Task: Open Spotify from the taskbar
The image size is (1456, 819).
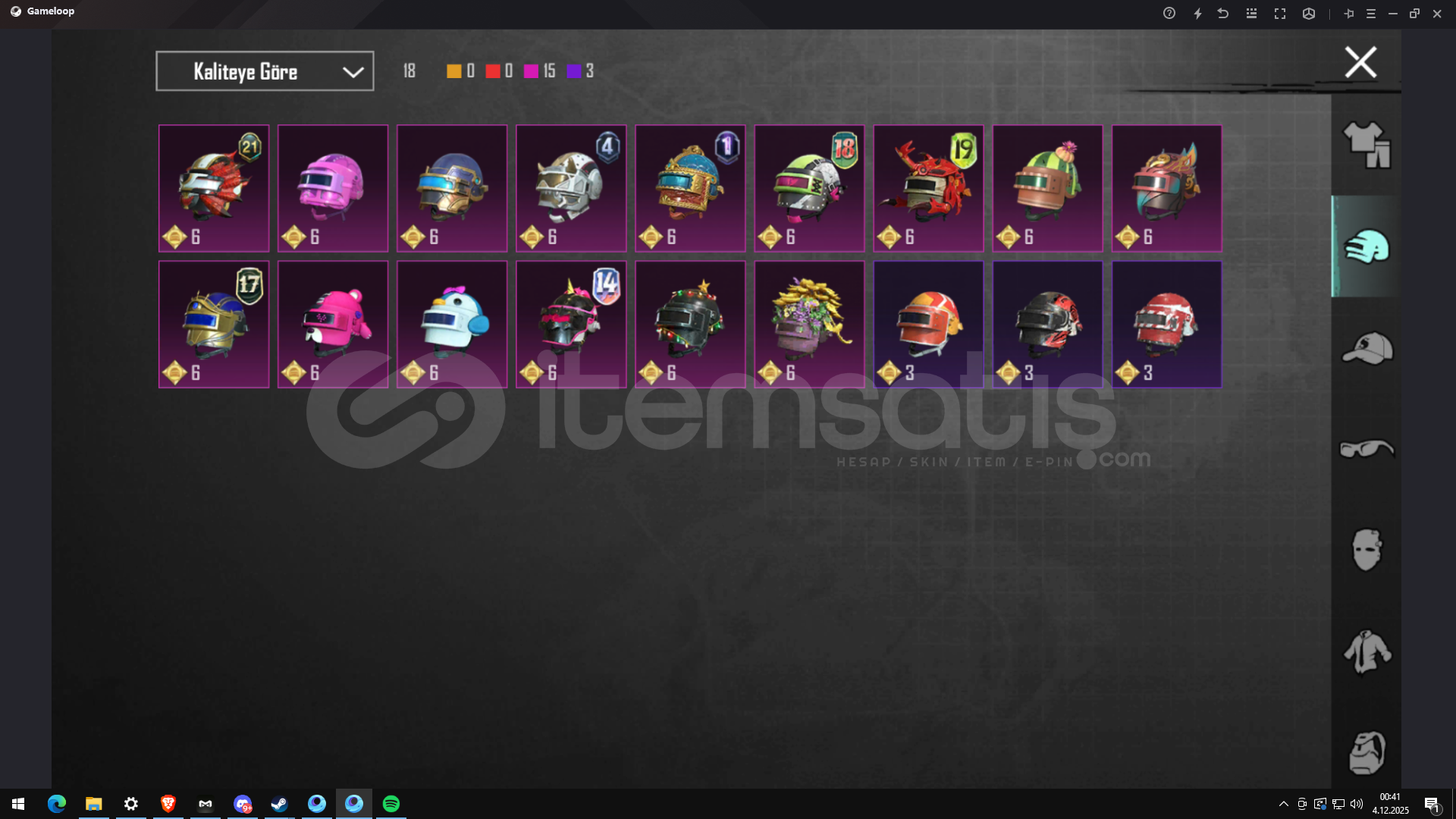Action: coord(391,804)
